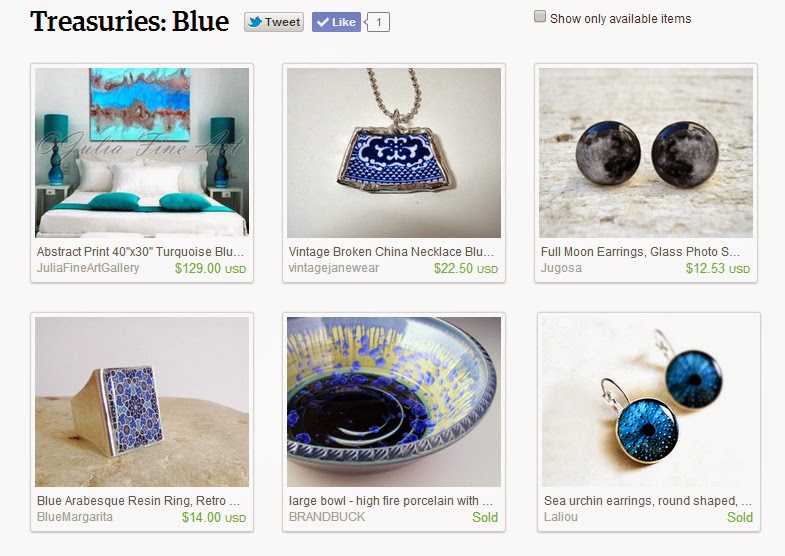The image size is (785, 556).
Task: Click the Vintage Broken China Necklace title
Action: click(x=391, y=252)
